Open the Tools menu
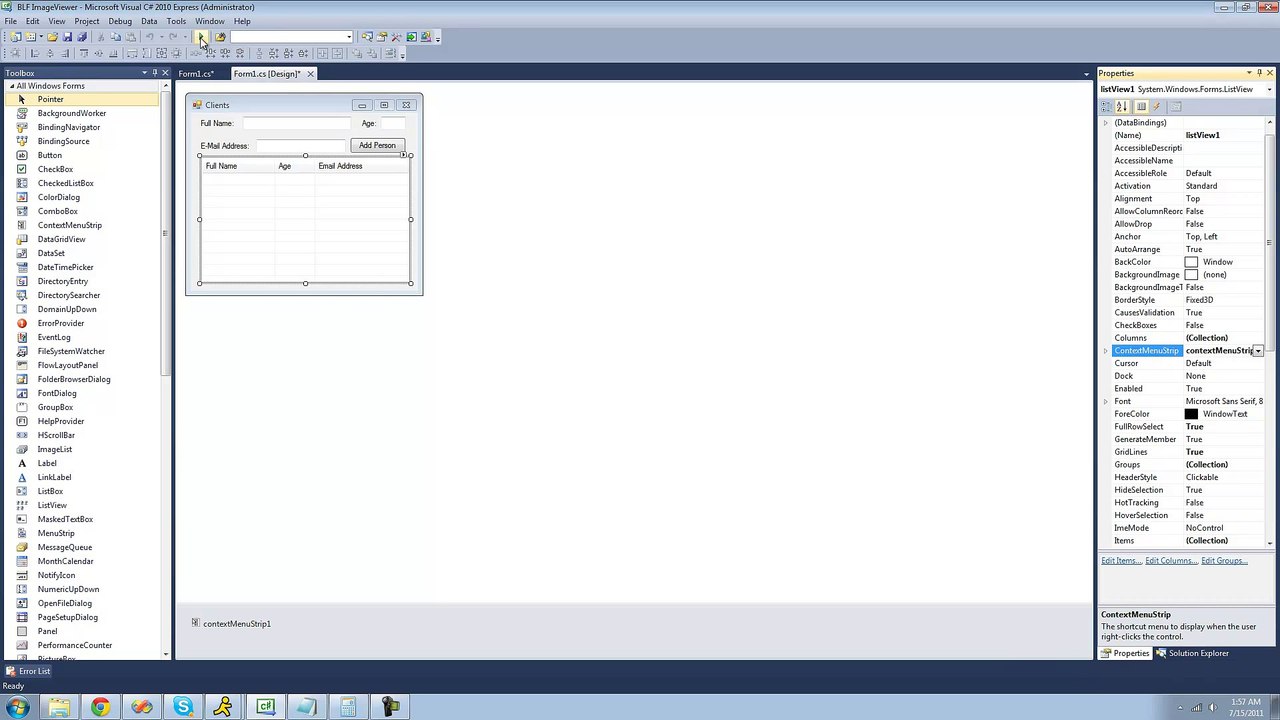Screen dimensions: 1280x720 (x=176, y=21)
